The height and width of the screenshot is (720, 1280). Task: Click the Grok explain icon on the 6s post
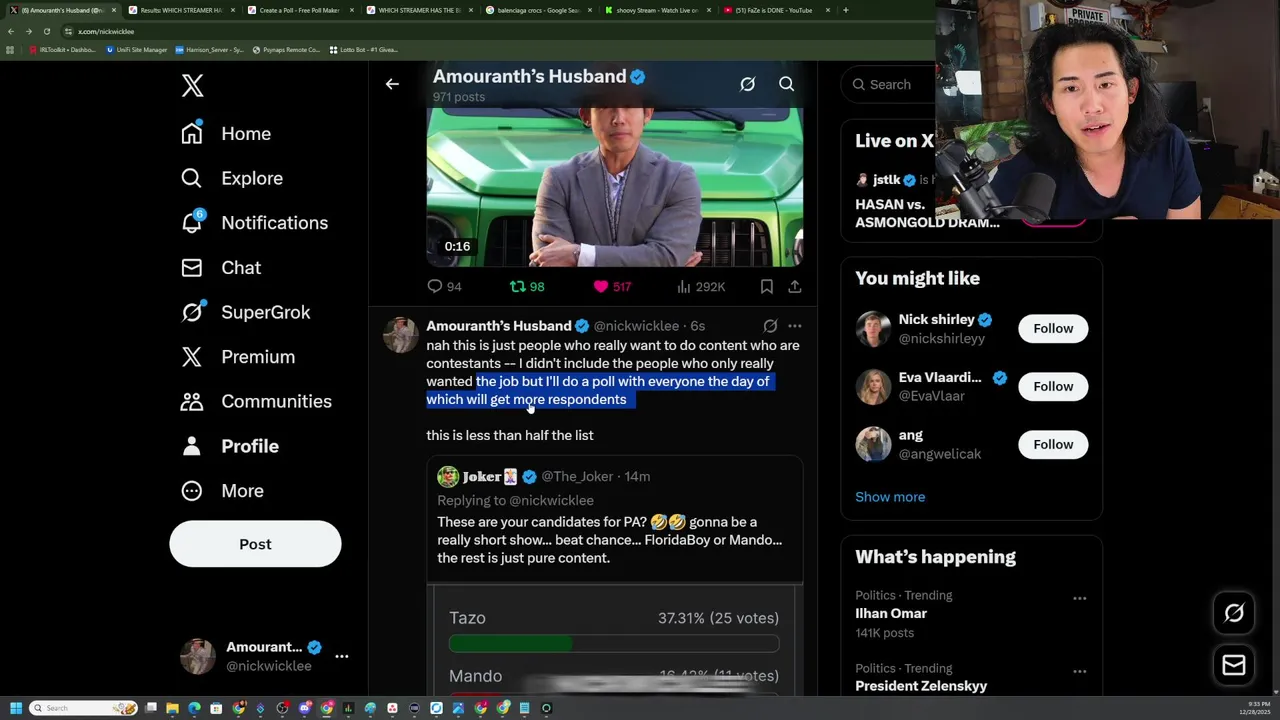click(770, 326)
